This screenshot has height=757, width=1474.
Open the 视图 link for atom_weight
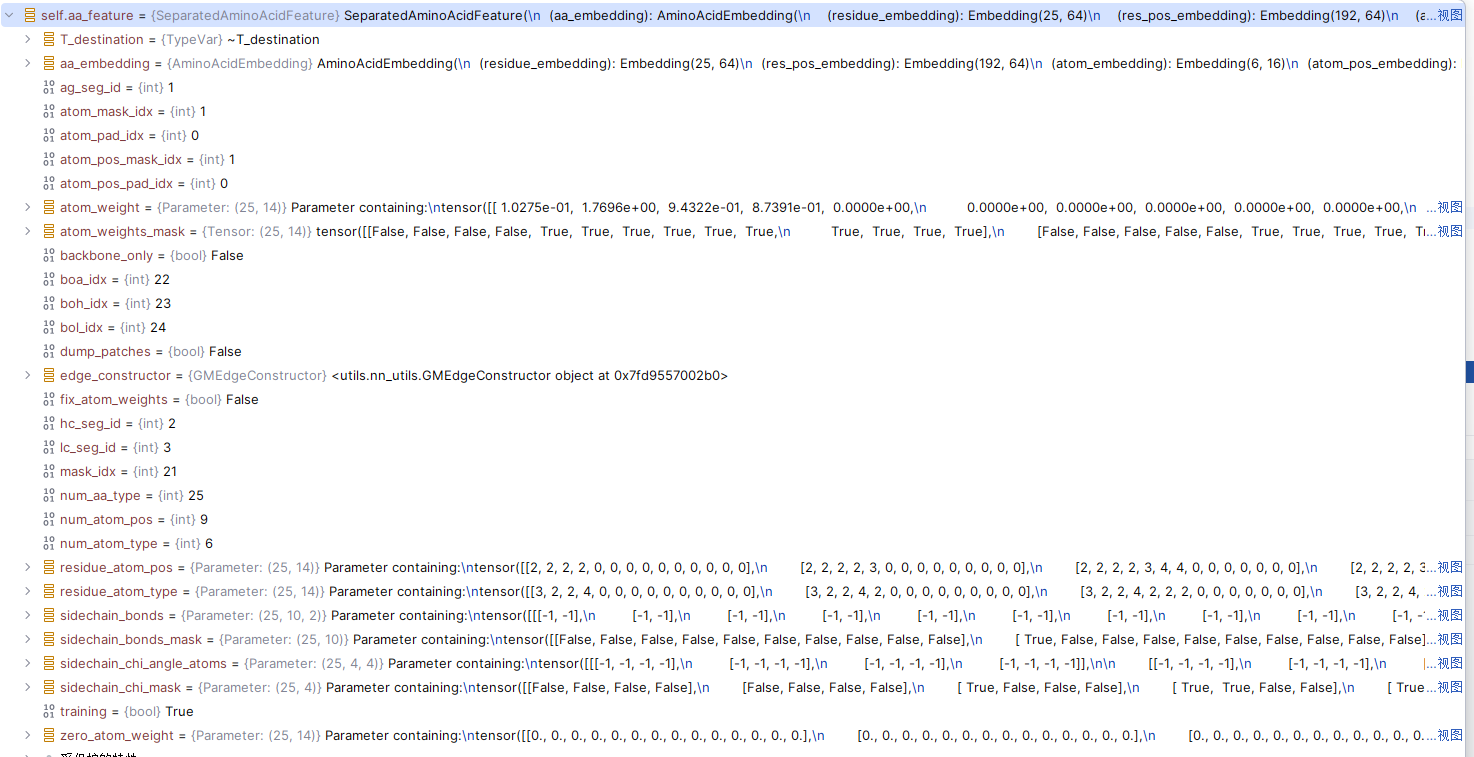pyautogui.click(x=1450, y=207)
